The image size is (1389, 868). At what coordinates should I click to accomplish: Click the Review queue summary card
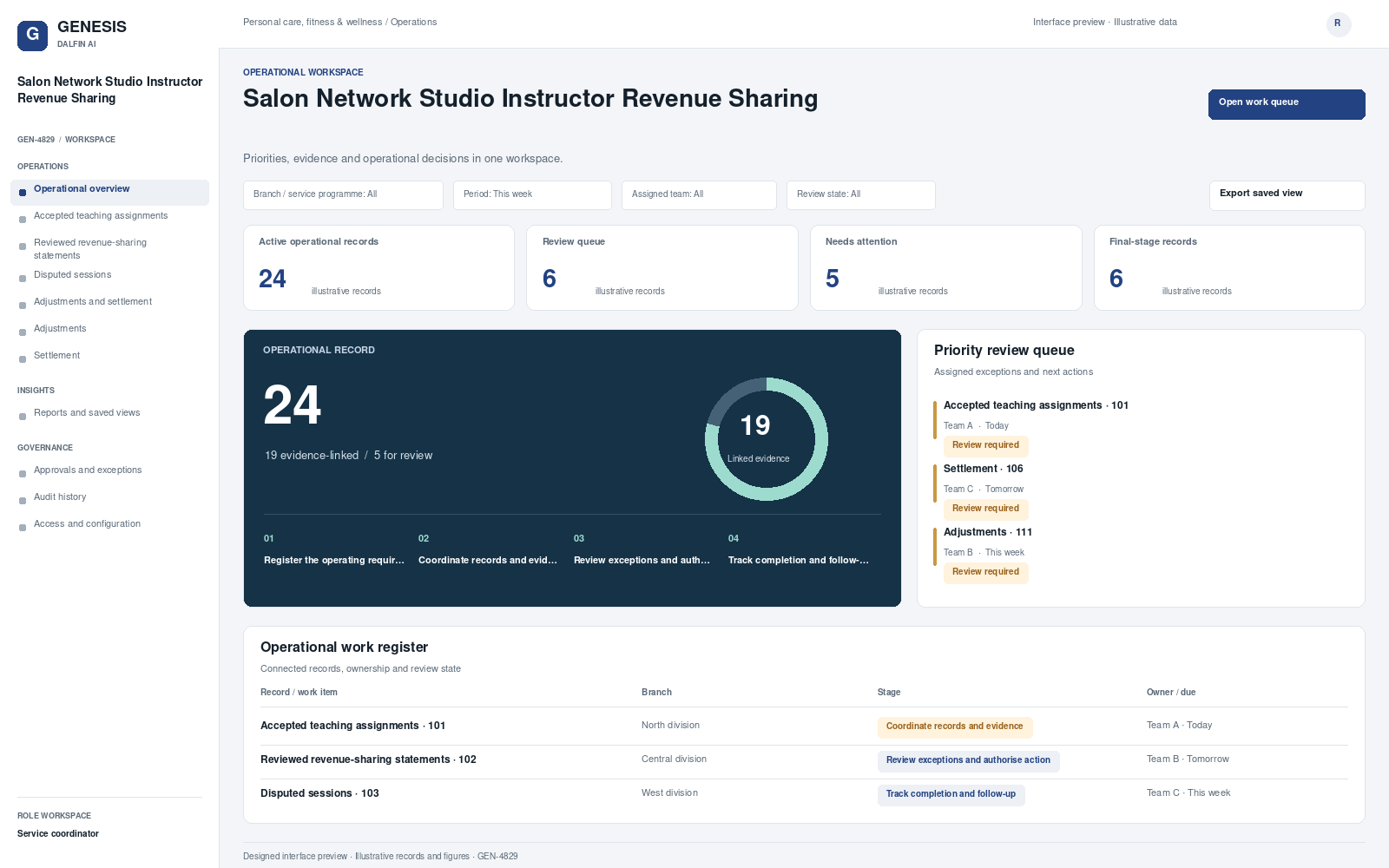662,267
